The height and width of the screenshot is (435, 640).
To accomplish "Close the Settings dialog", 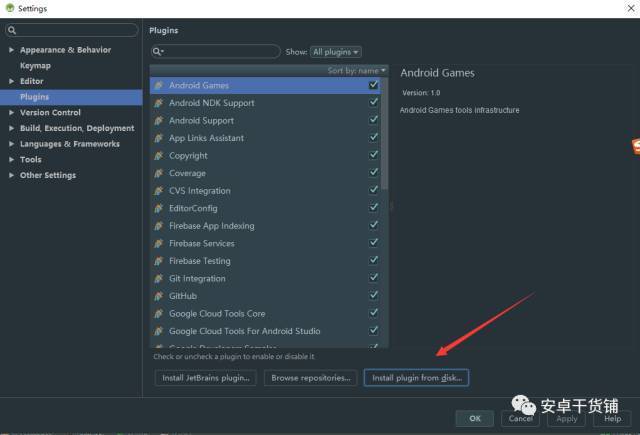I will point(631,8).
